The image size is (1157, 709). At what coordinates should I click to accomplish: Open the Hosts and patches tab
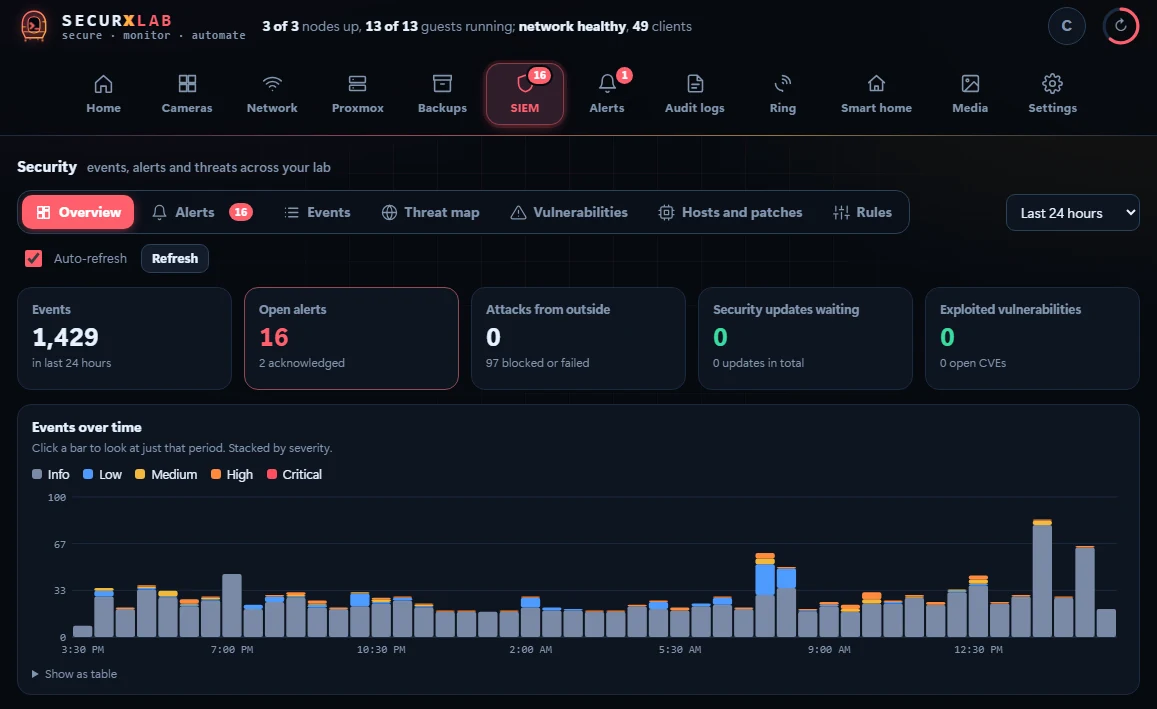tap(731, 212)
